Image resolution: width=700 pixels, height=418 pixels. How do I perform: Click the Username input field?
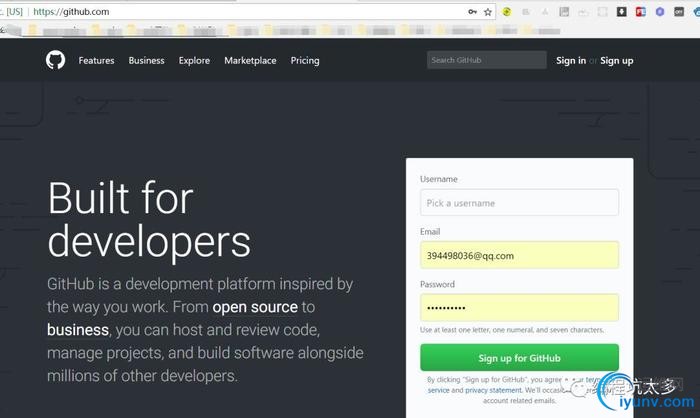[519, 202]
